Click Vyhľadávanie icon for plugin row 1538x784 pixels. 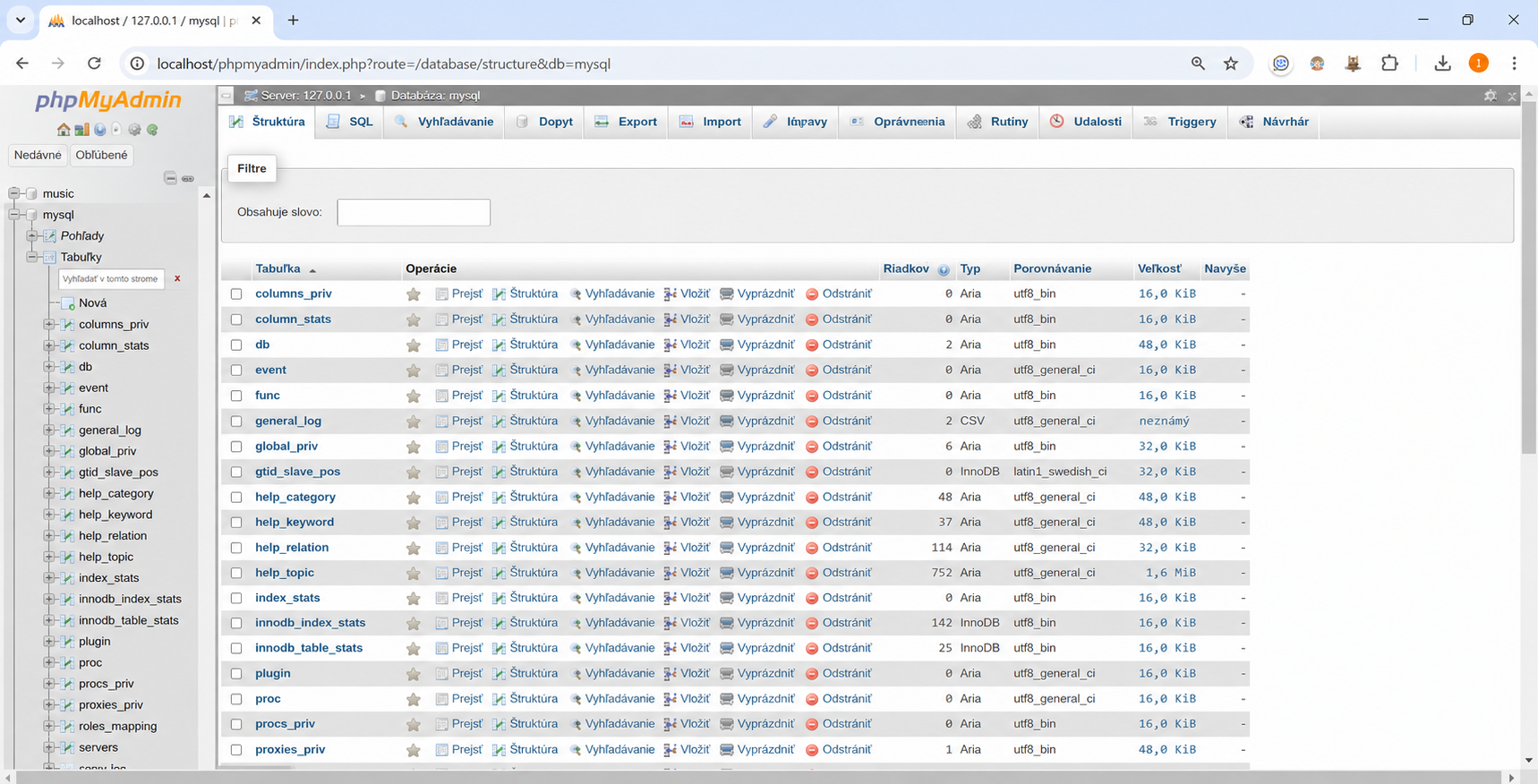[x=576, y=674]
